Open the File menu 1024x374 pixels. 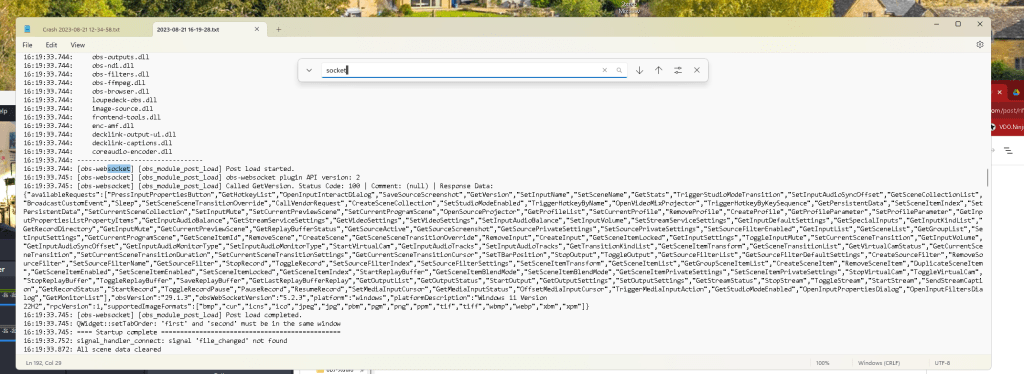(27, 45)
